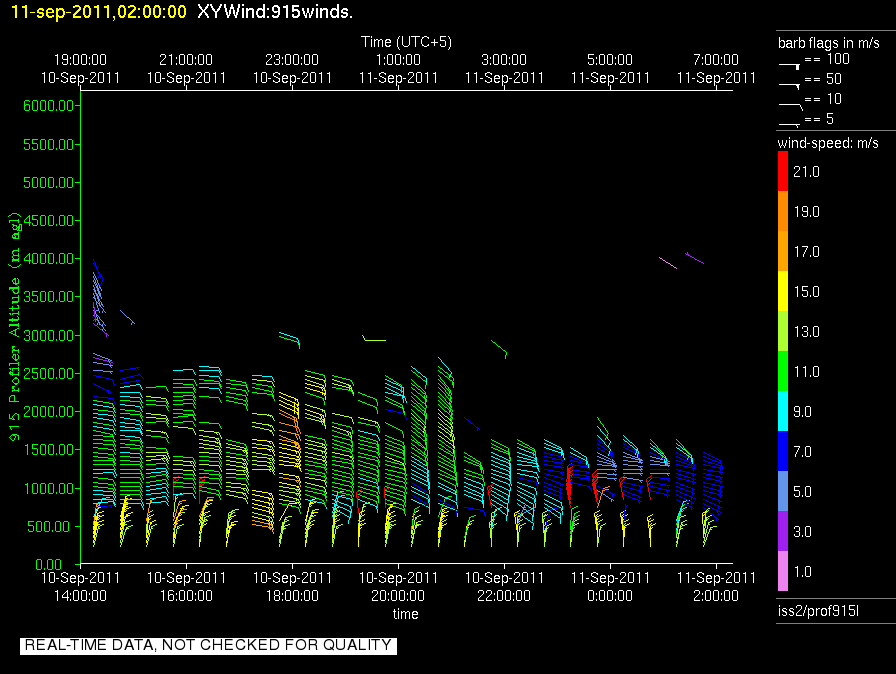Screen dimensions: 896x674
Task: Click the 'iss2/prof915l' platform label
Action: tap(818, 611)
